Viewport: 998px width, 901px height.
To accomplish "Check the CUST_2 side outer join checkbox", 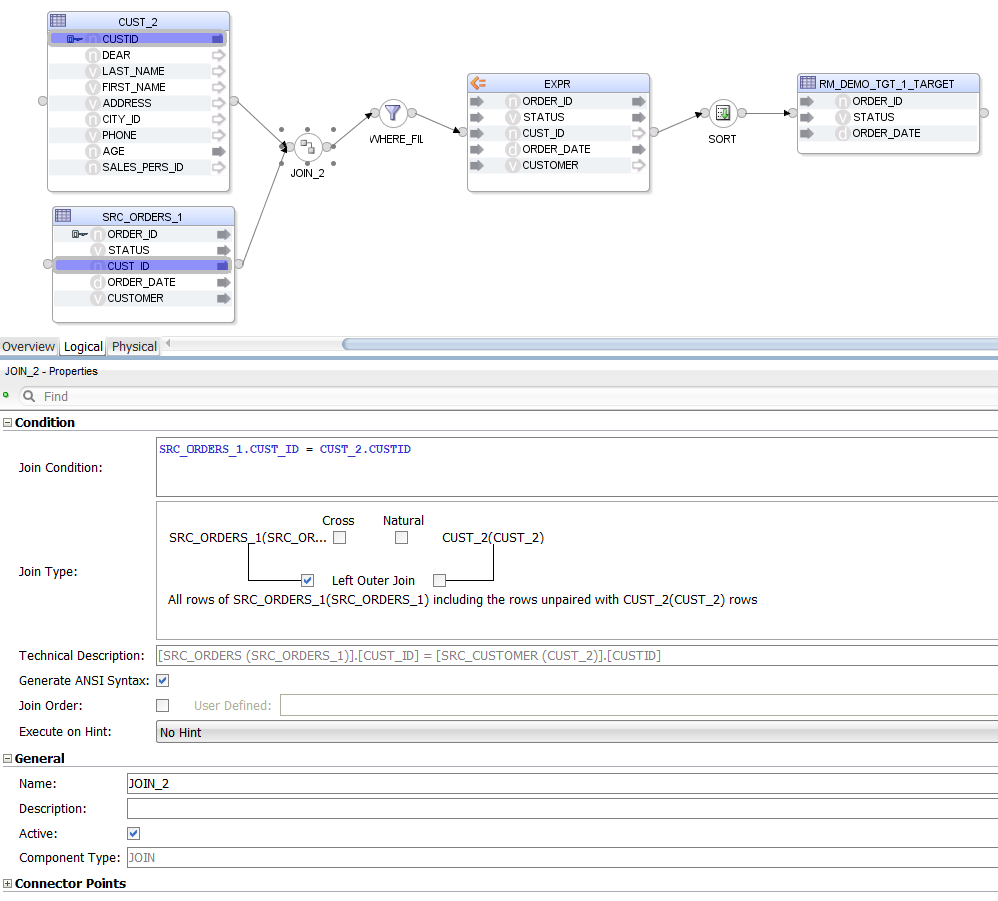I will pos(439,580).
